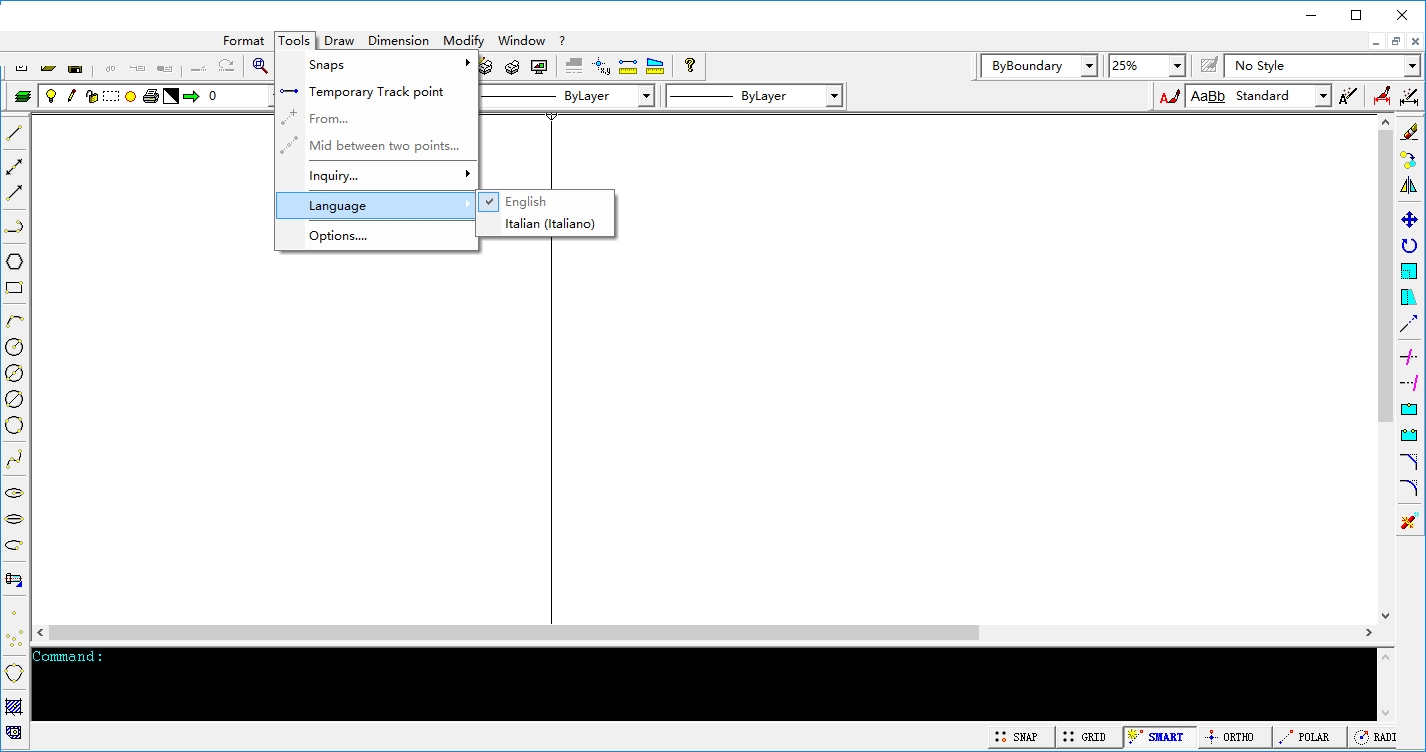Image resolution: width=1426 pixels, height=752 pixels.
Task: Click the blue Rotate tool icon
Action: click(1409, 245)
